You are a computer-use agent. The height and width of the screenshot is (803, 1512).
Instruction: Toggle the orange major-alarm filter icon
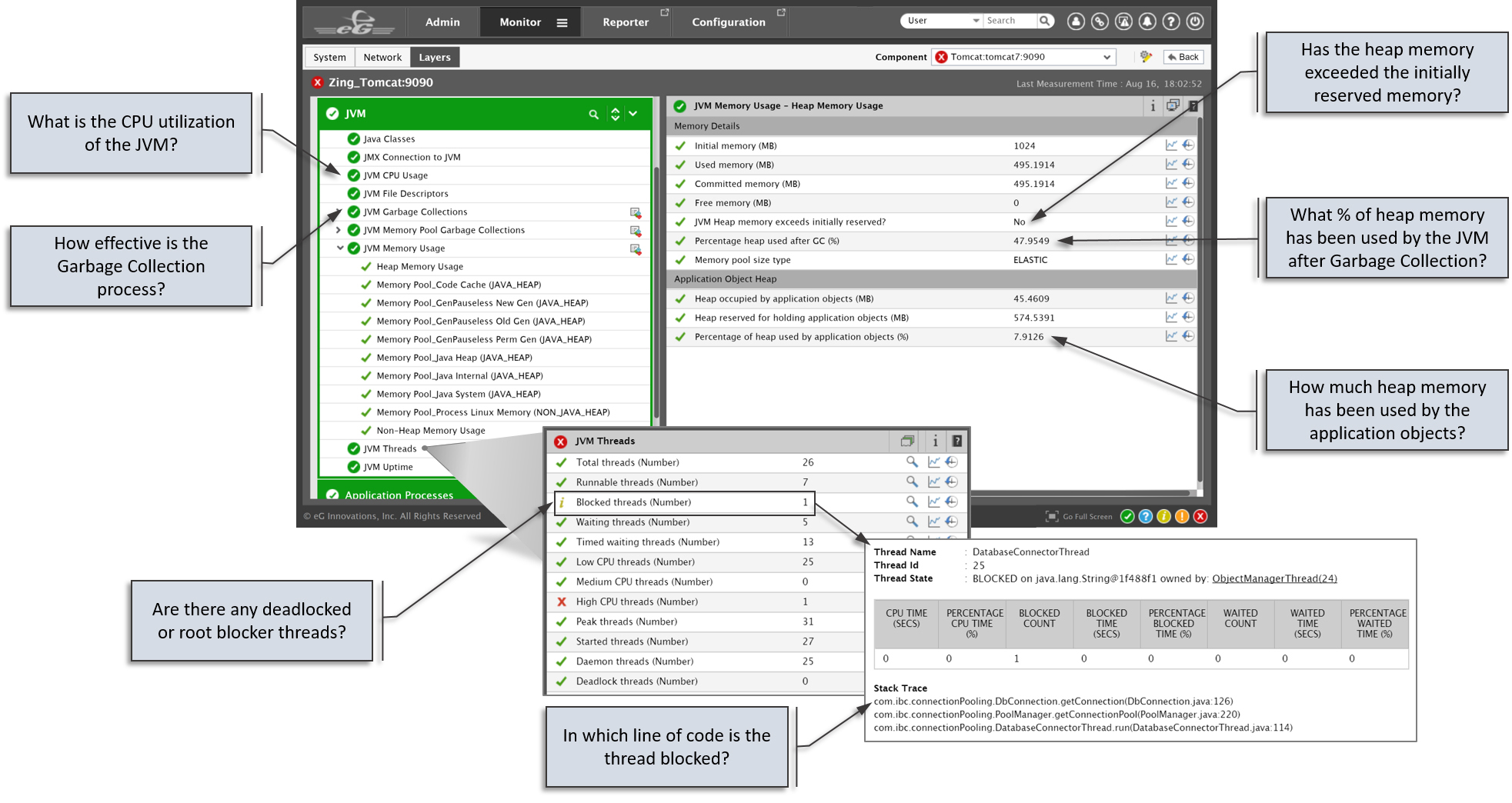pyautogui.click(x=1182, y=516)
